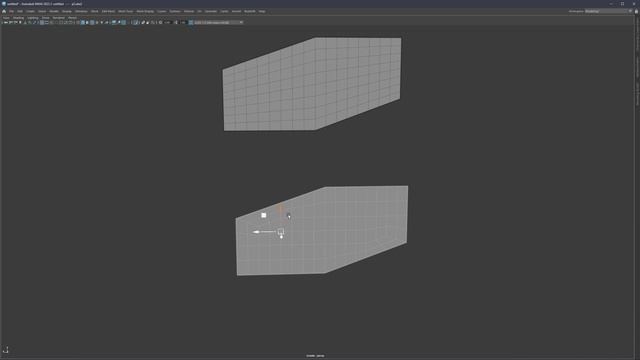Click the X-axis arrow of move manipulator
The width and height of the screenshot is (640, 360).
click(256, 232)
